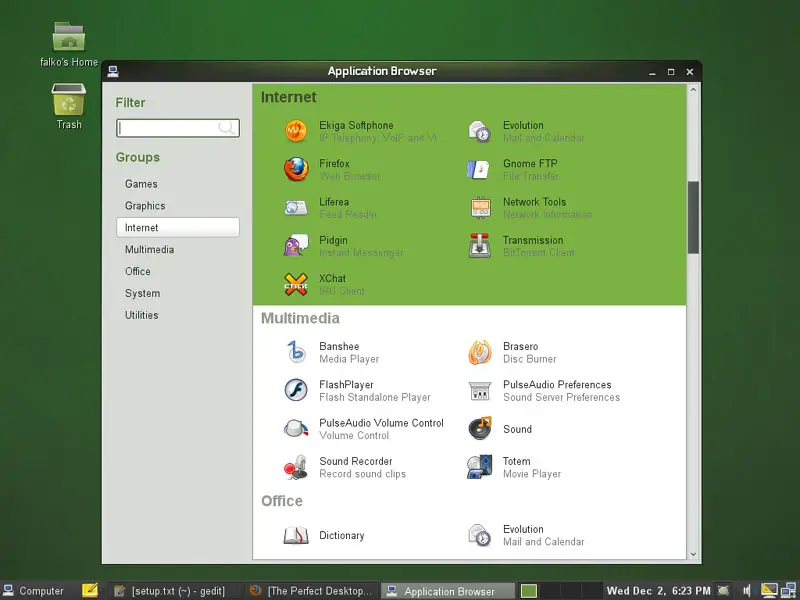800x600 pixels.
Task: Click the yellow note icon in the taskbar
Action: pos(90,591)
